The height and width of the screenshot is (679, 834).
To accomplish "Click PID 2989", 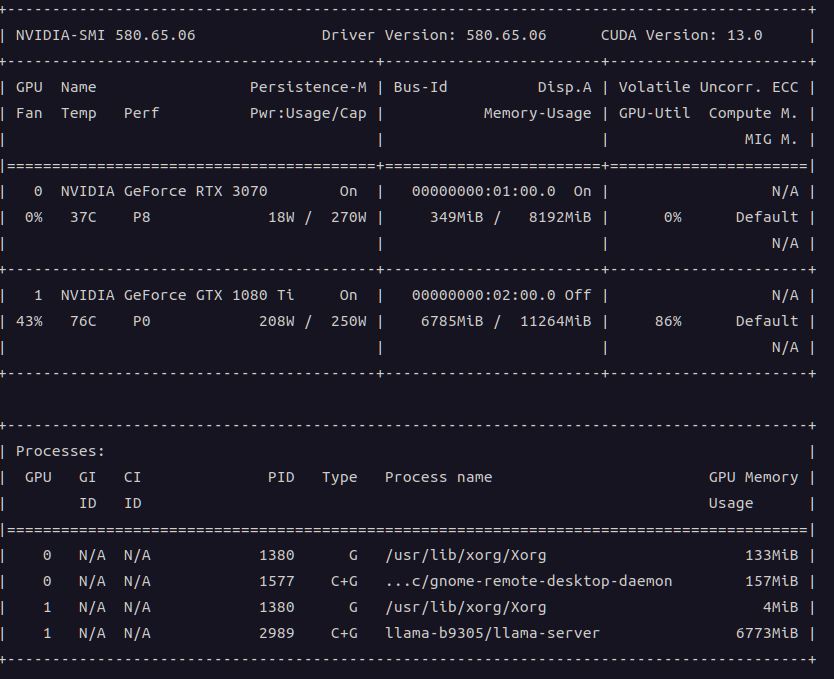I will [277, 633].
